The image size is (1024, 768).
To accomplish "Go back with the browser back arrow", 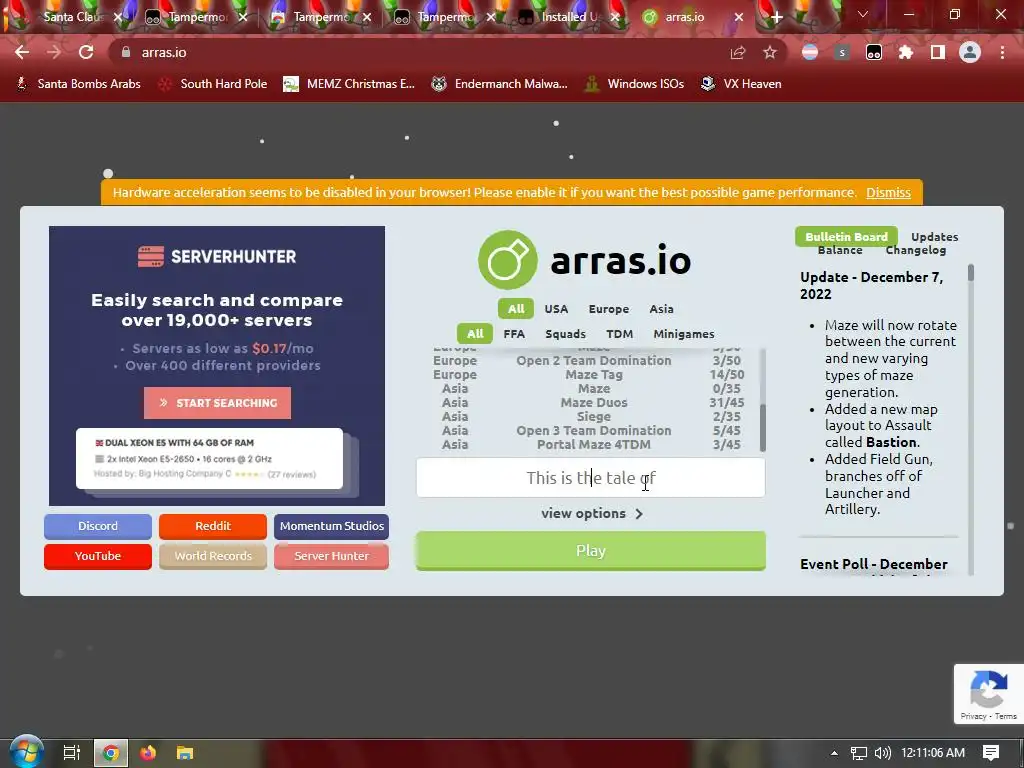I will [x=22, y=52].
